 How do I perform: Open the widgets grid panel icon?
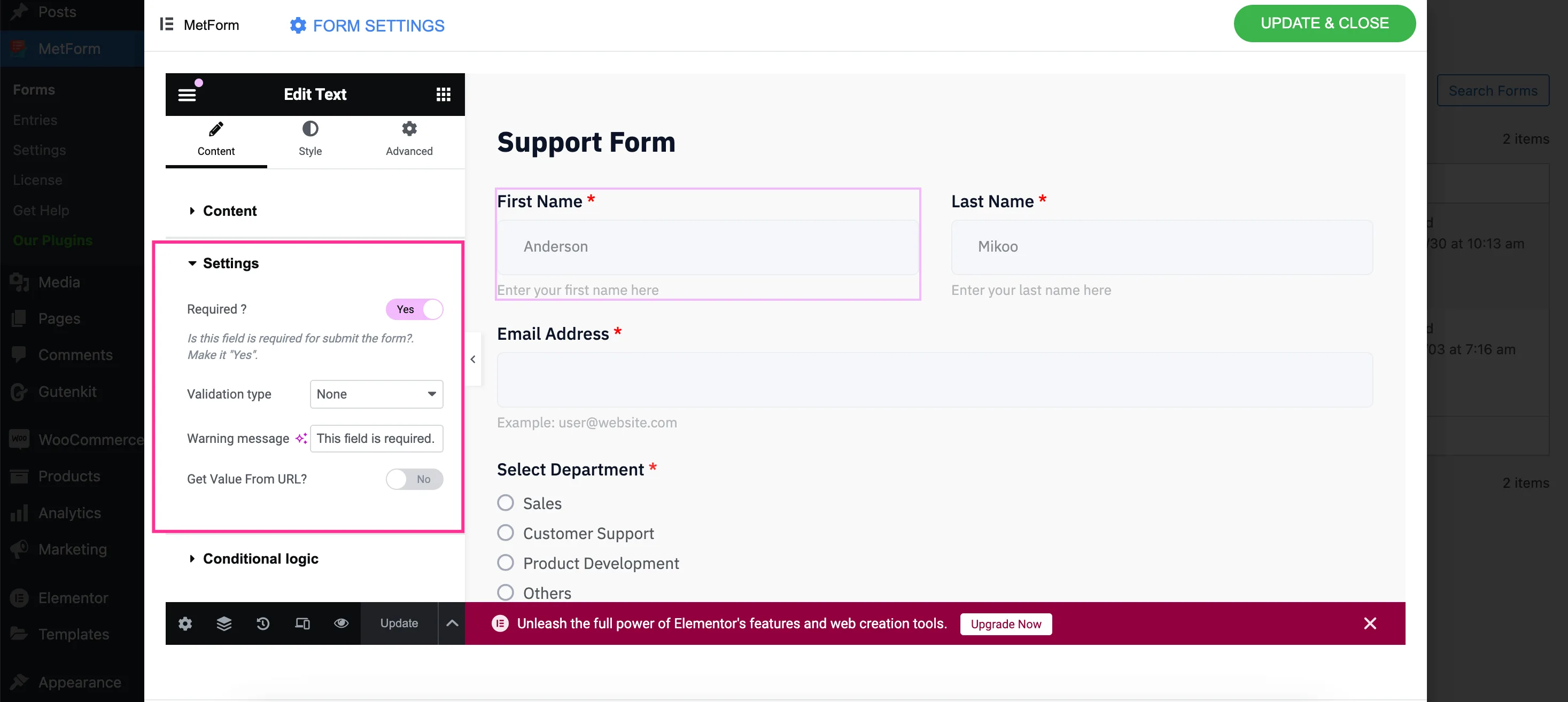click(443, 94)
